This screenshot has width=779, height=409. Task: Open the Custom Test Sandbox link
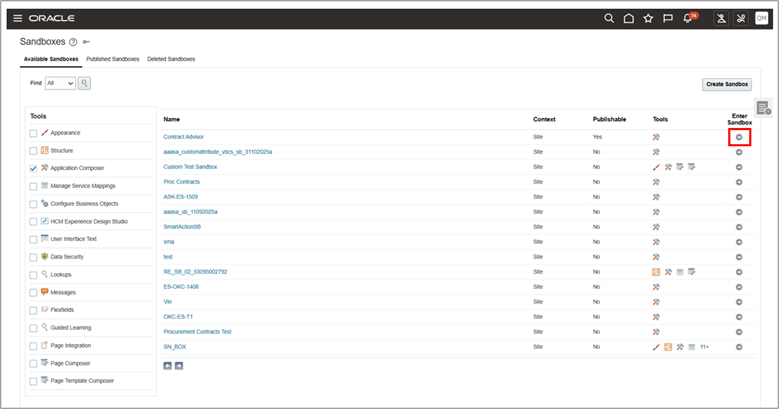click(x=190, y=167)
